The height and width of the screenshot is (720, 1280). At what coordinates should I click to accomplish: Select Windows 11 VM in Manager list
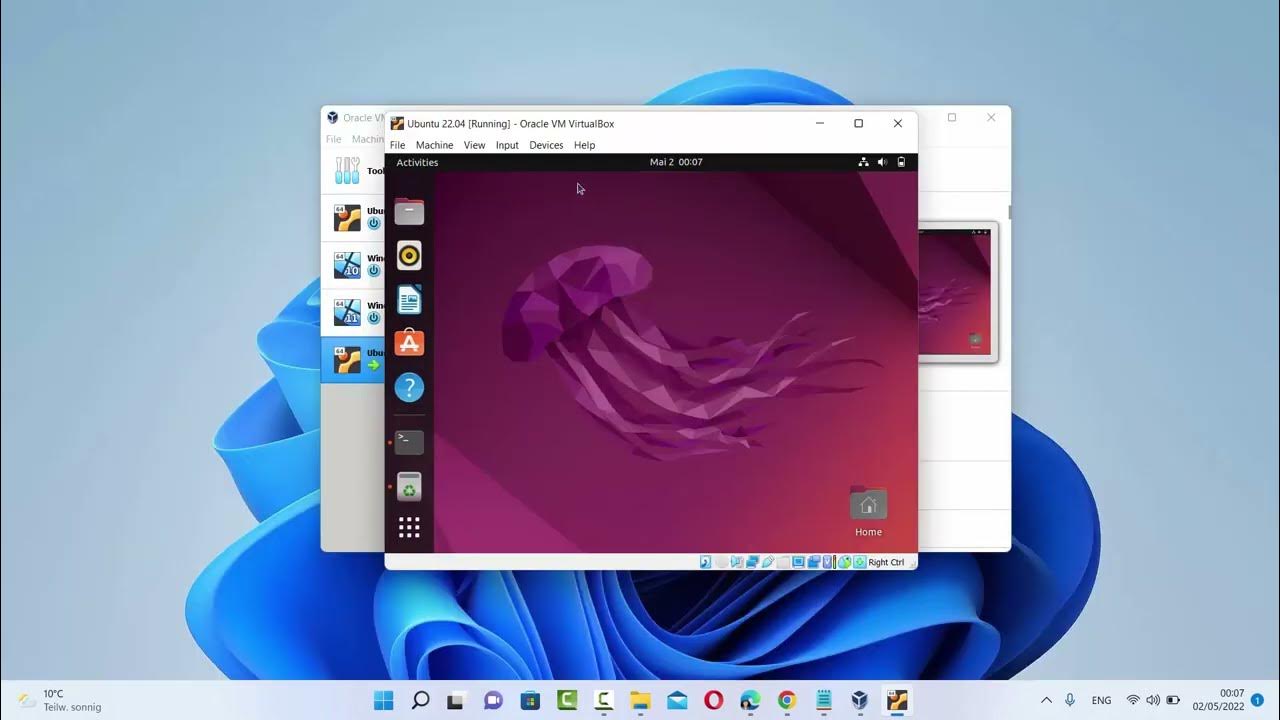pyautogui.click(x=353, y=312)
